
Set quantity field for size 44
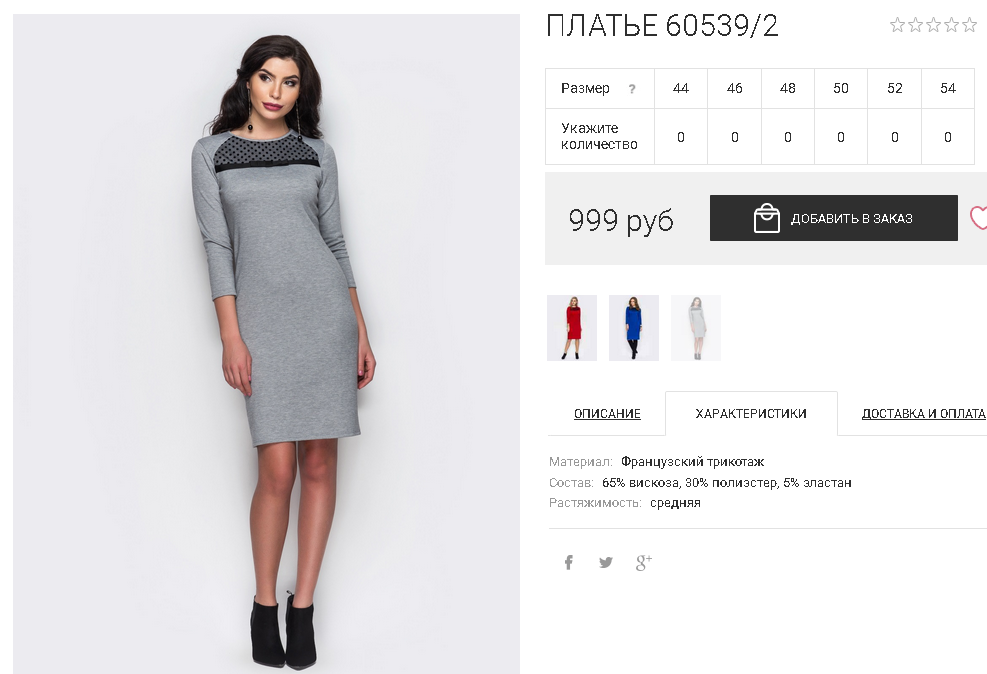[x=681, y=137]
